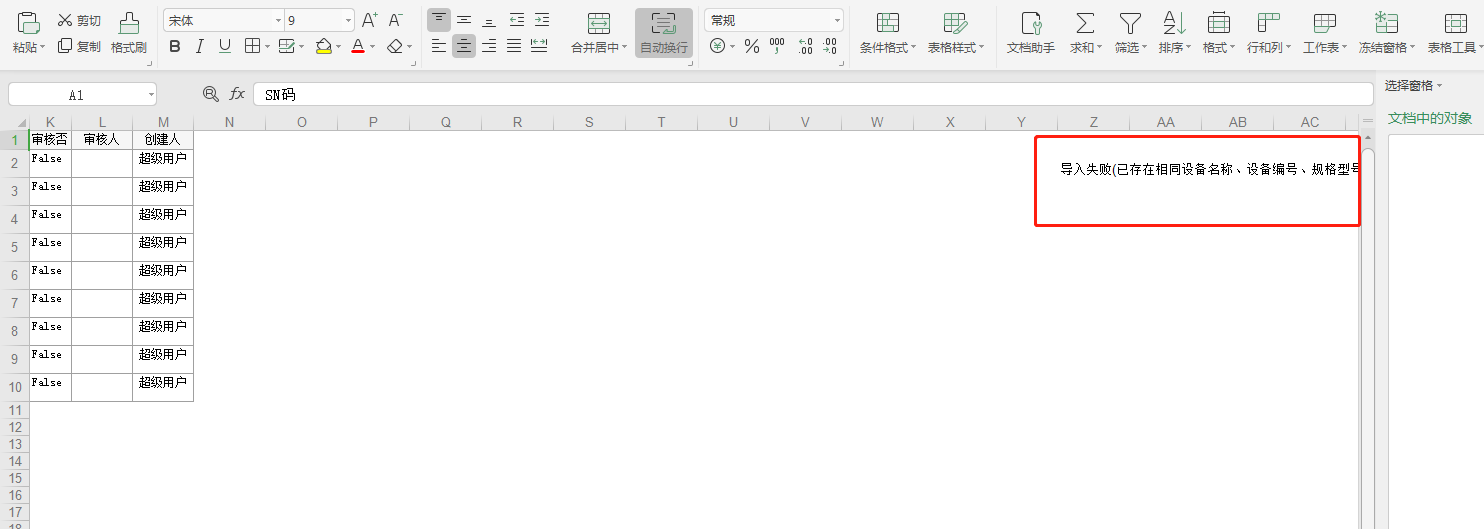This screenshot has width=1484, height=529.
Task: Click the increase font size icon
Action: (369, 20)
